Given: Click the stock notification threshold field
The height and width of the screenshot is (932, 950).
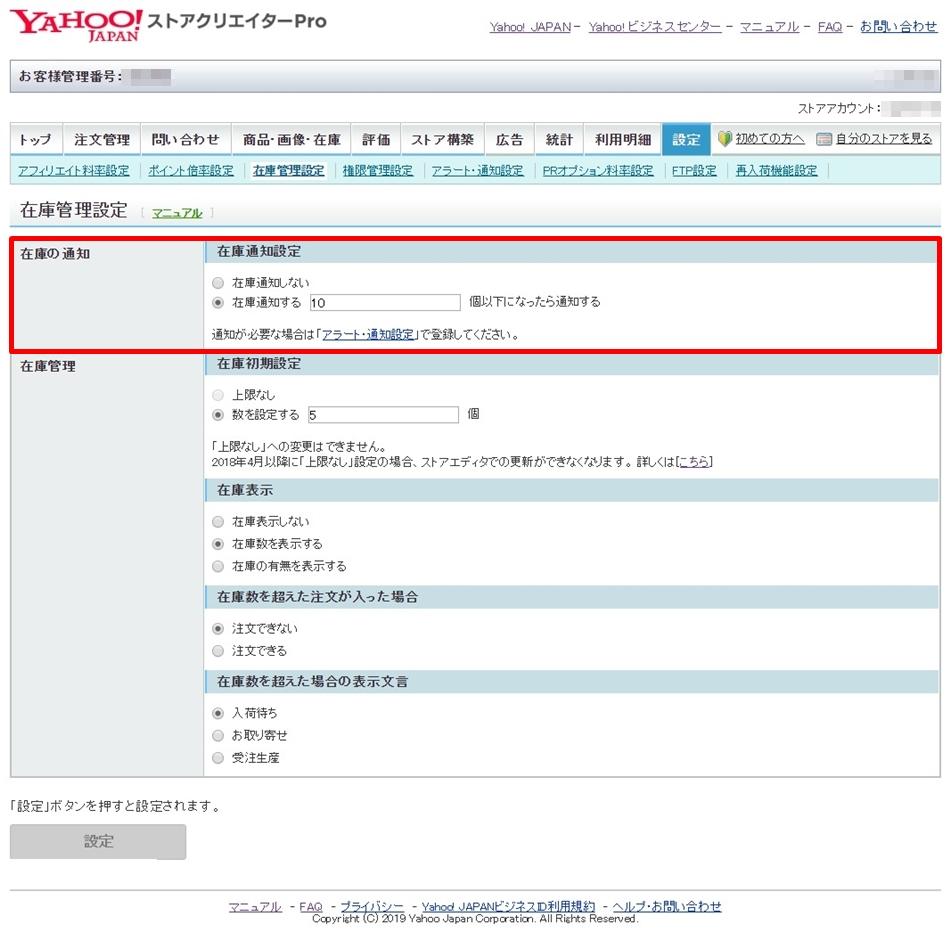Looking at the screenshot, I should [x=385, y=302].
